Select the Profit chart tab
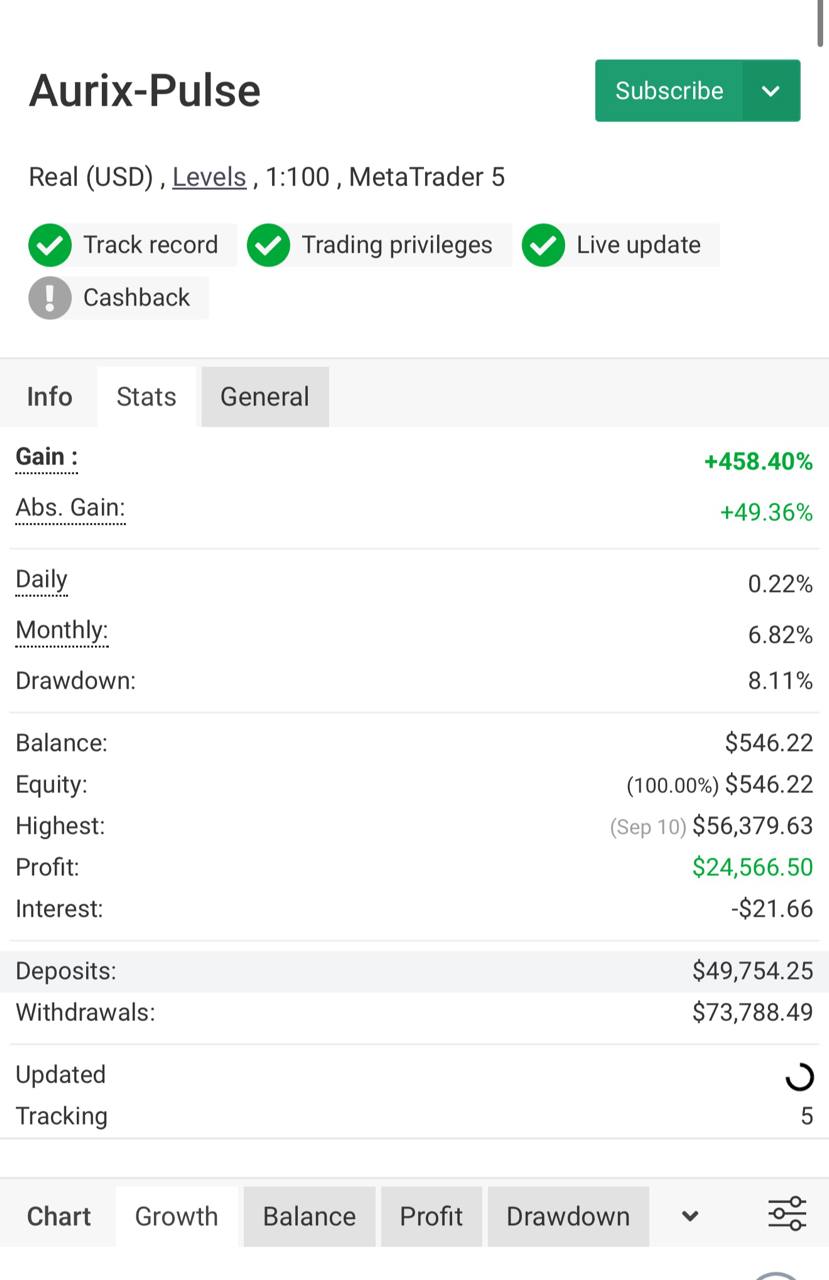 (x=431, y=1216)
